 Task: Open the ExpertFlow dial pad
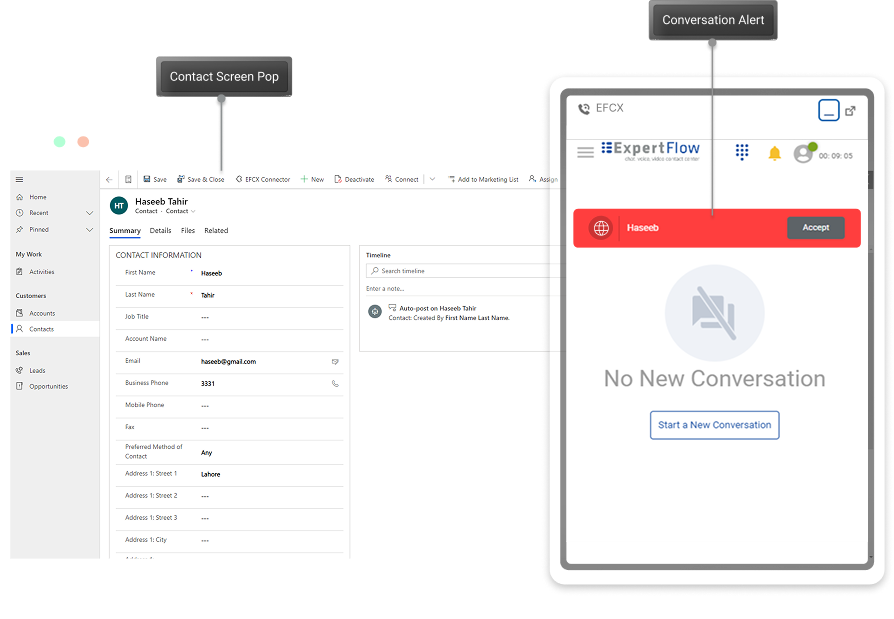point(742,152)
